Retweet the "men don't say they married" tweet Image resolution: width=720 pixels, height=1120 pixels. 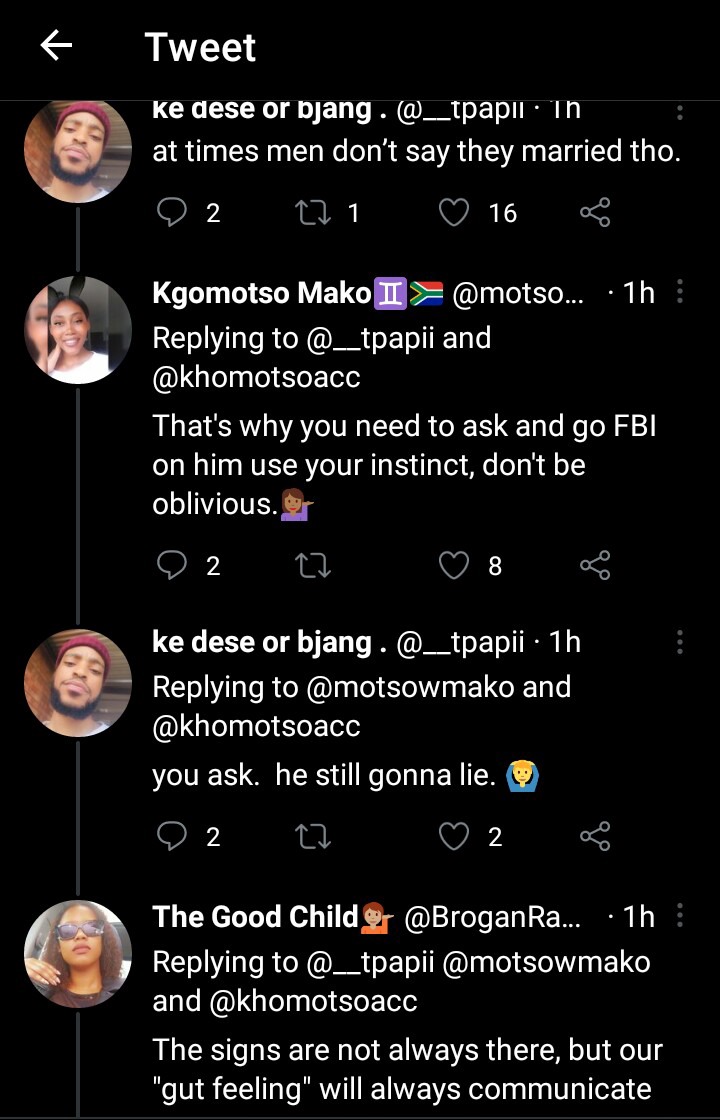314,212
